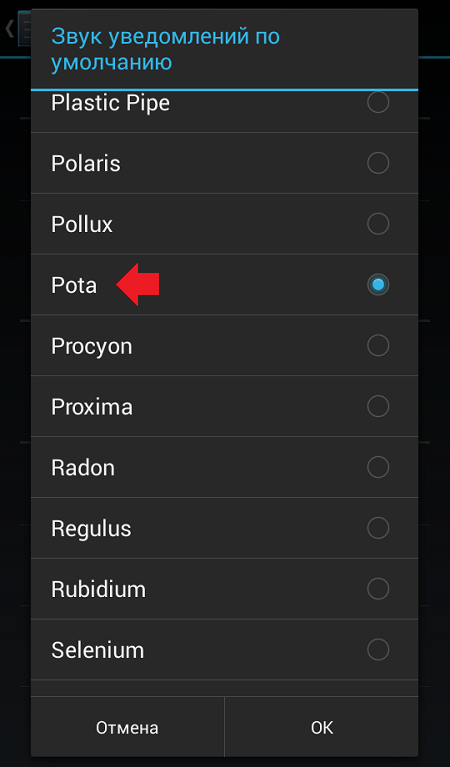
Task: Select the Regulus radio button
Action: click(x=378, y=528)
